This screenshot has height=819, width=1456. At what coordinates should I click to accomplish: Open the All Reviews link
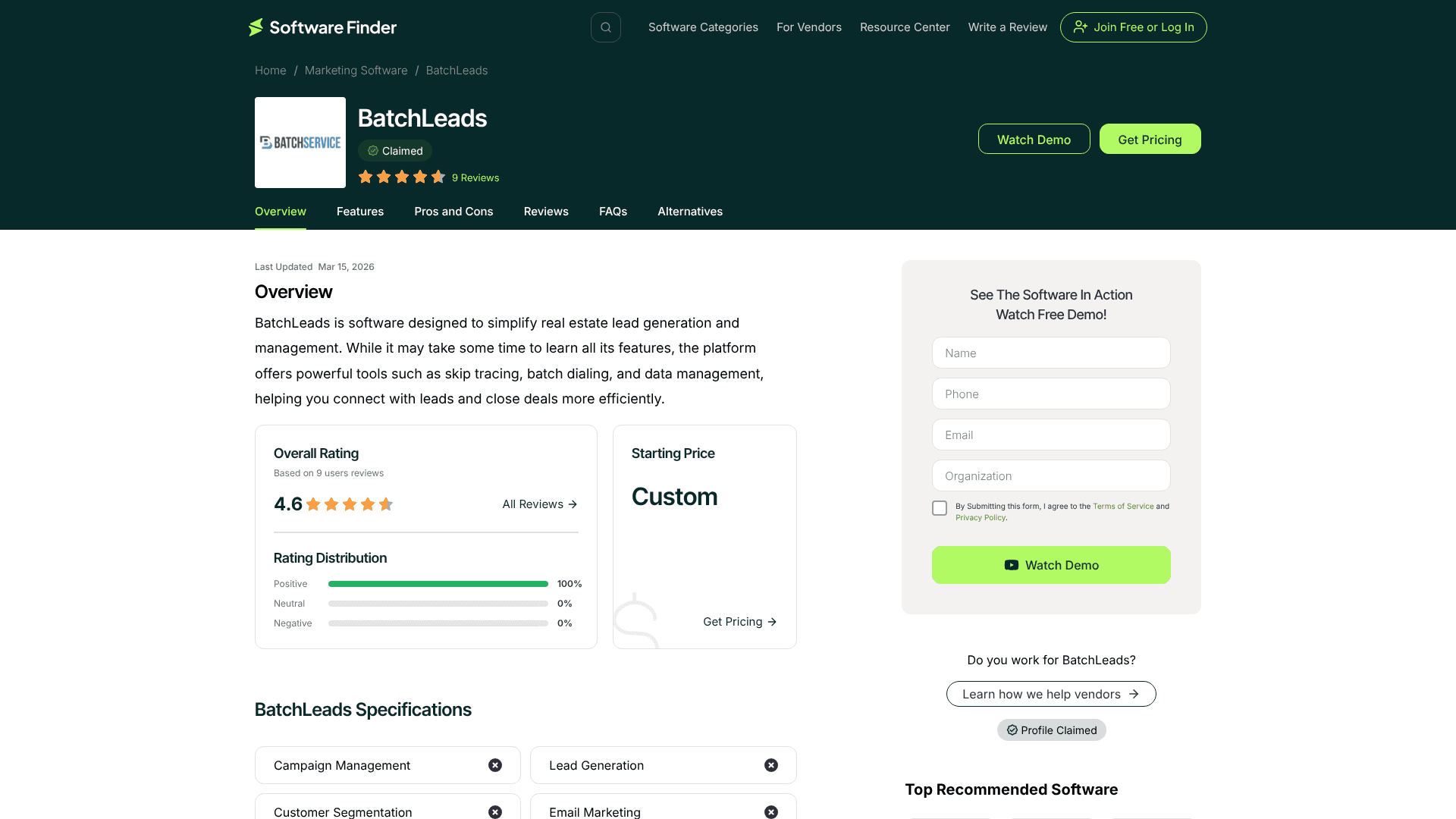[540, 504]
